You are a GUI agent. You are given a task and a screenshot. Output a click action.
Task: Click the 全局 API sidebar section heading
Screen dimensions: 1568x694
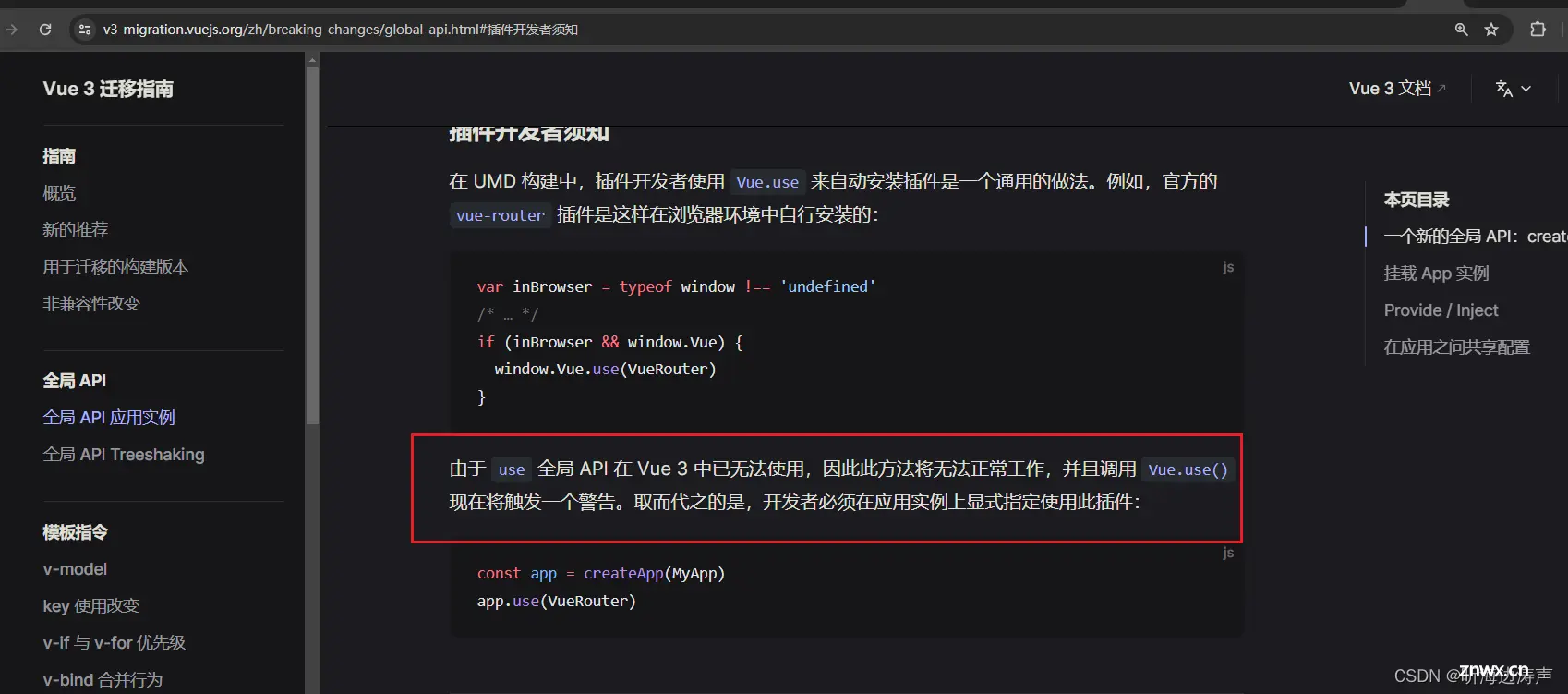74,381
